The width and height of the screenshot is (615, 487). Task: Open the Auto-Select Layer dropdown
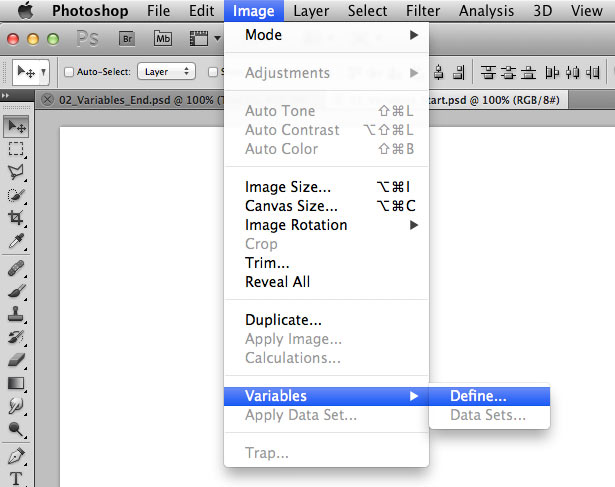pos(166,72)
